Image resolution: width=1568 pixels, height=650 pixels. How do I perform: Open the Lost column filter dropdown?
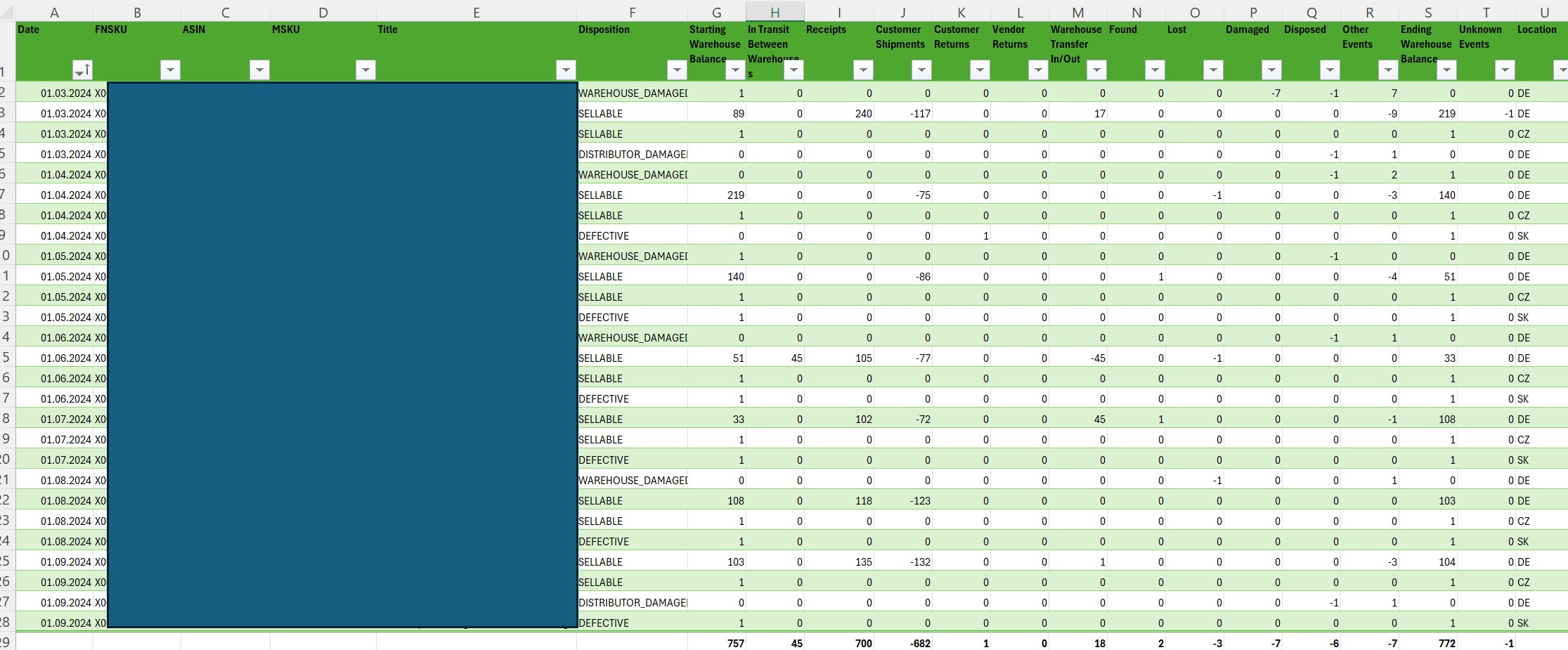pos(1213,70)
